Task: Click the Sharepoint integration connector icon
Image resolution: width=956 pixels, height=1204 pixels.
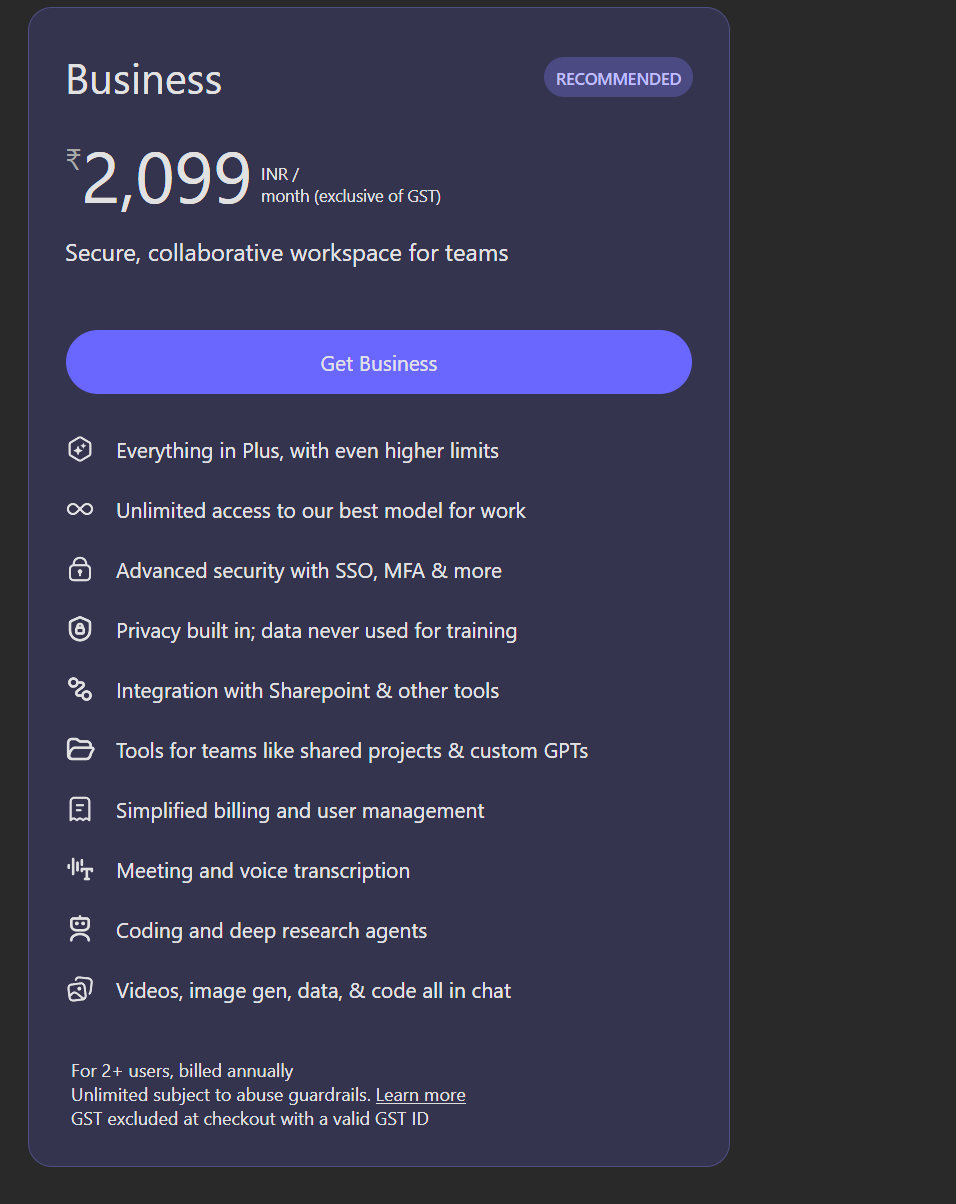Action: tap(80, 690)
